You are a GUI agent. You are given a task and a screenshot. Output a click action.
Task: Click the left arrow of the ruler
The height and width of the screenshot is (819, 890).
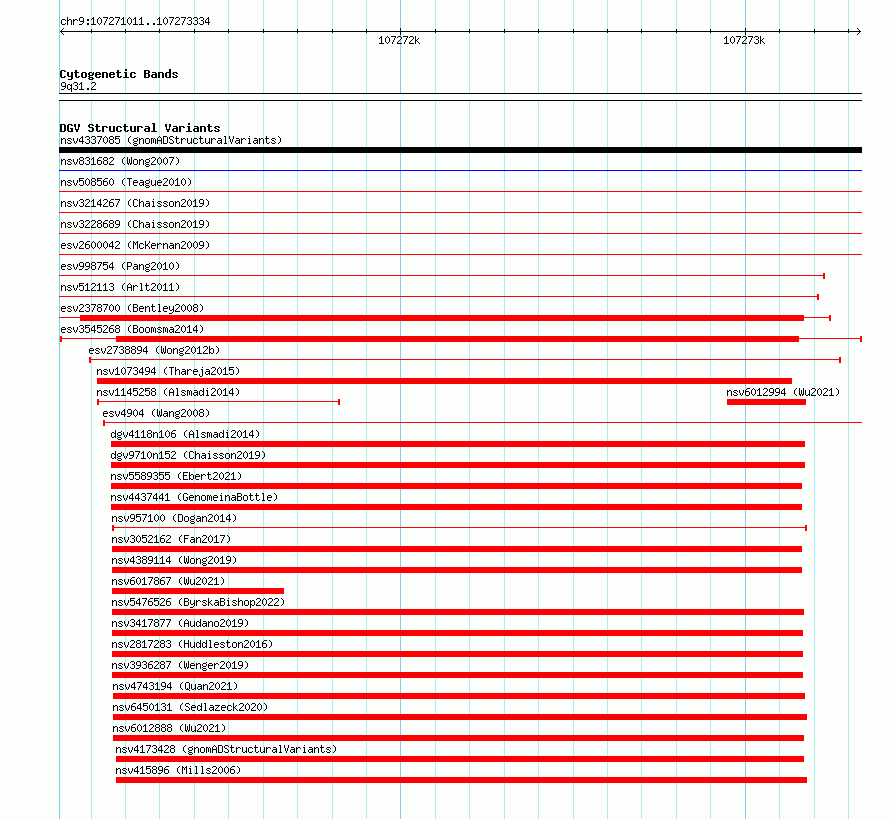pos(62,32)
